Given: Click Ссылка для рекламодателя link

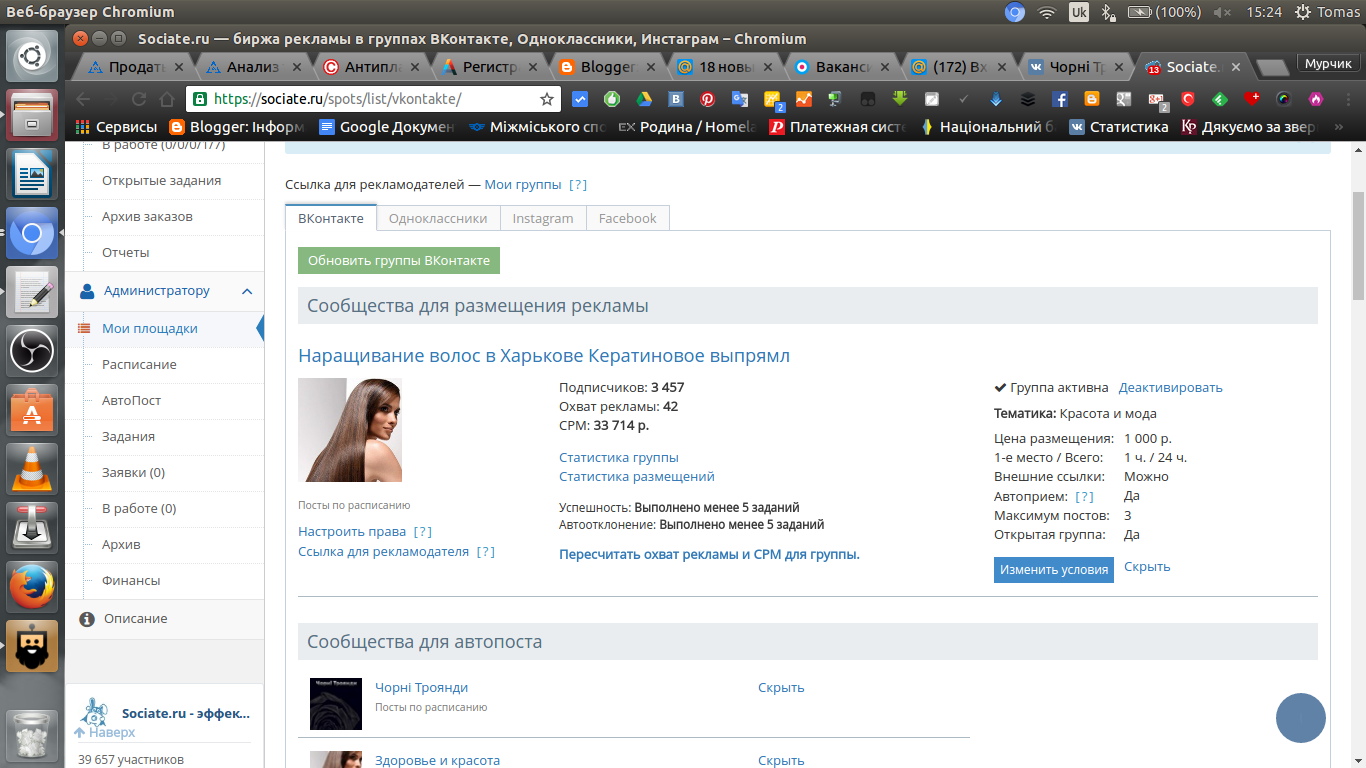Looking at the screenshot, I should coord(384,551).
